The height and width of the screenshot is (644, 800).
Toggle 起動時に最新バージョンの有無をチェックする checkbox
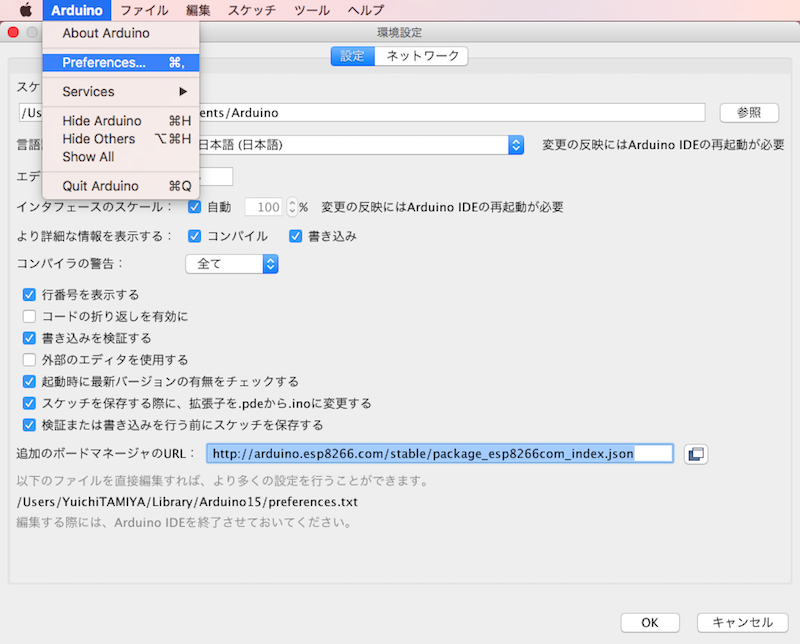[29, 382]
